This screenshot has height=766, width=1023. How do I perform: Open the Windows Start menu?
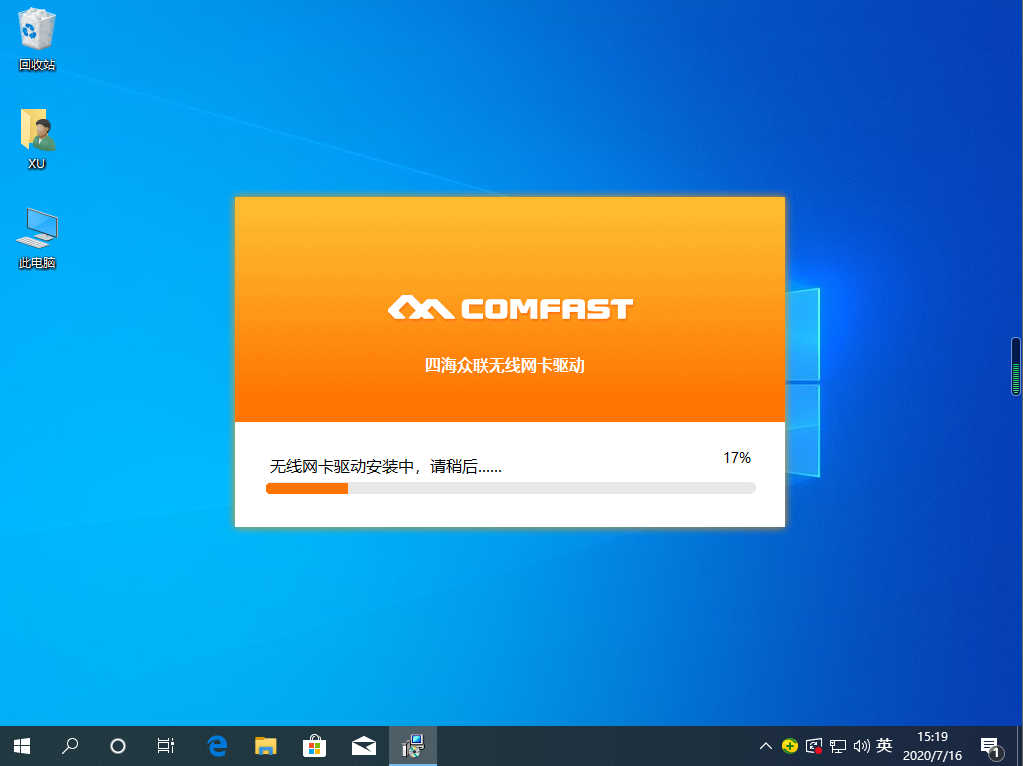pos(22,746)
